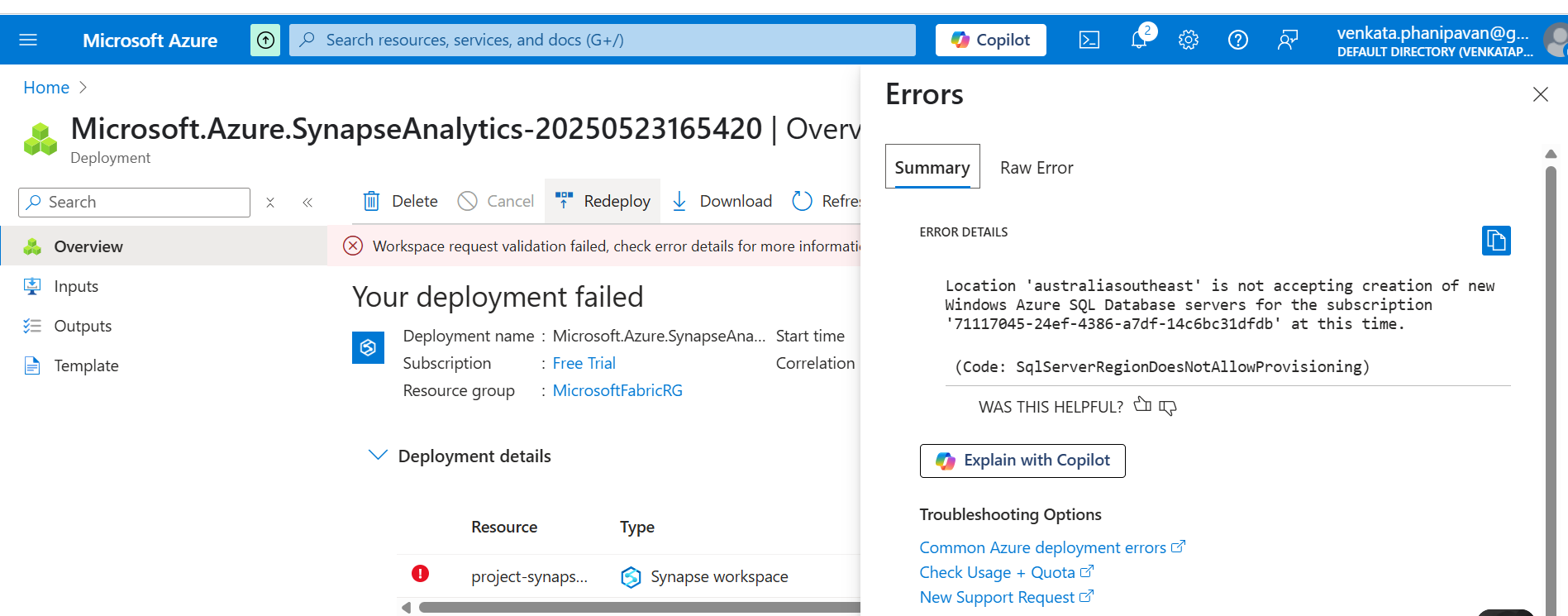Click the Redeploy toolbar button

(x=603, y=201)
